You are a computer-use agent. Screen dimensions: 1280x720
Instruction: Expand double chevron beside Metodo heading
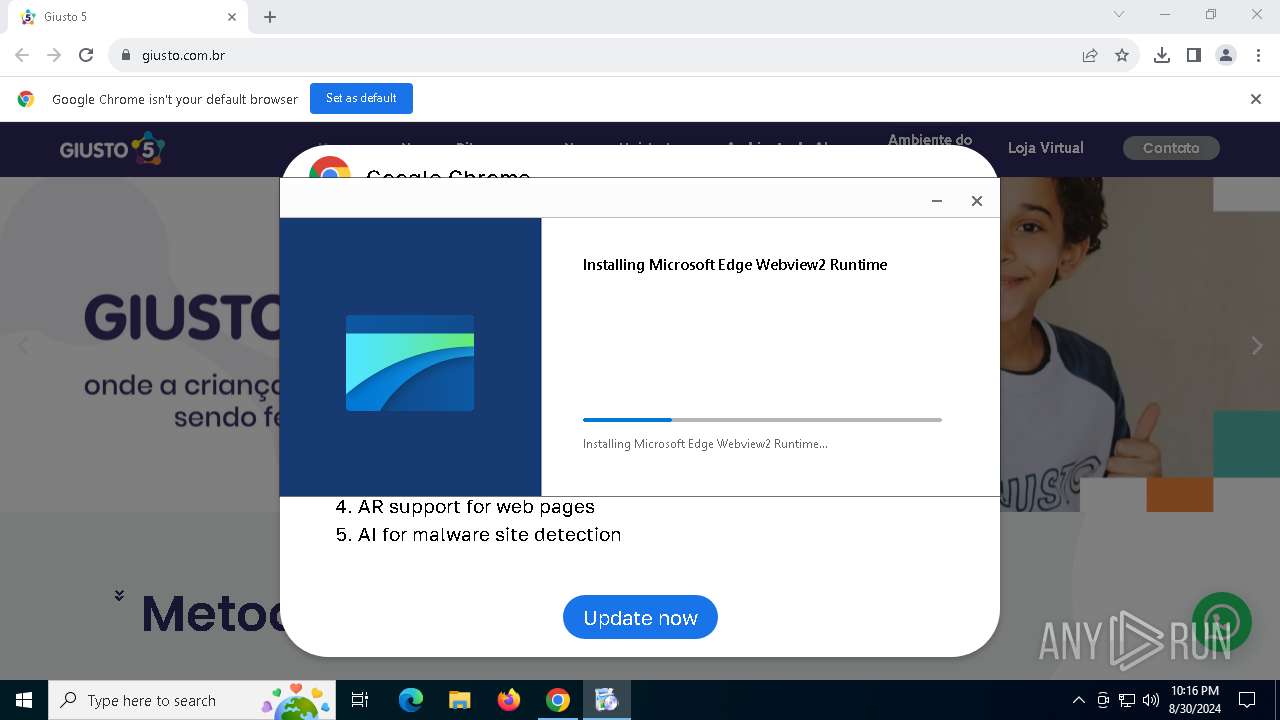tap(119, 595)
